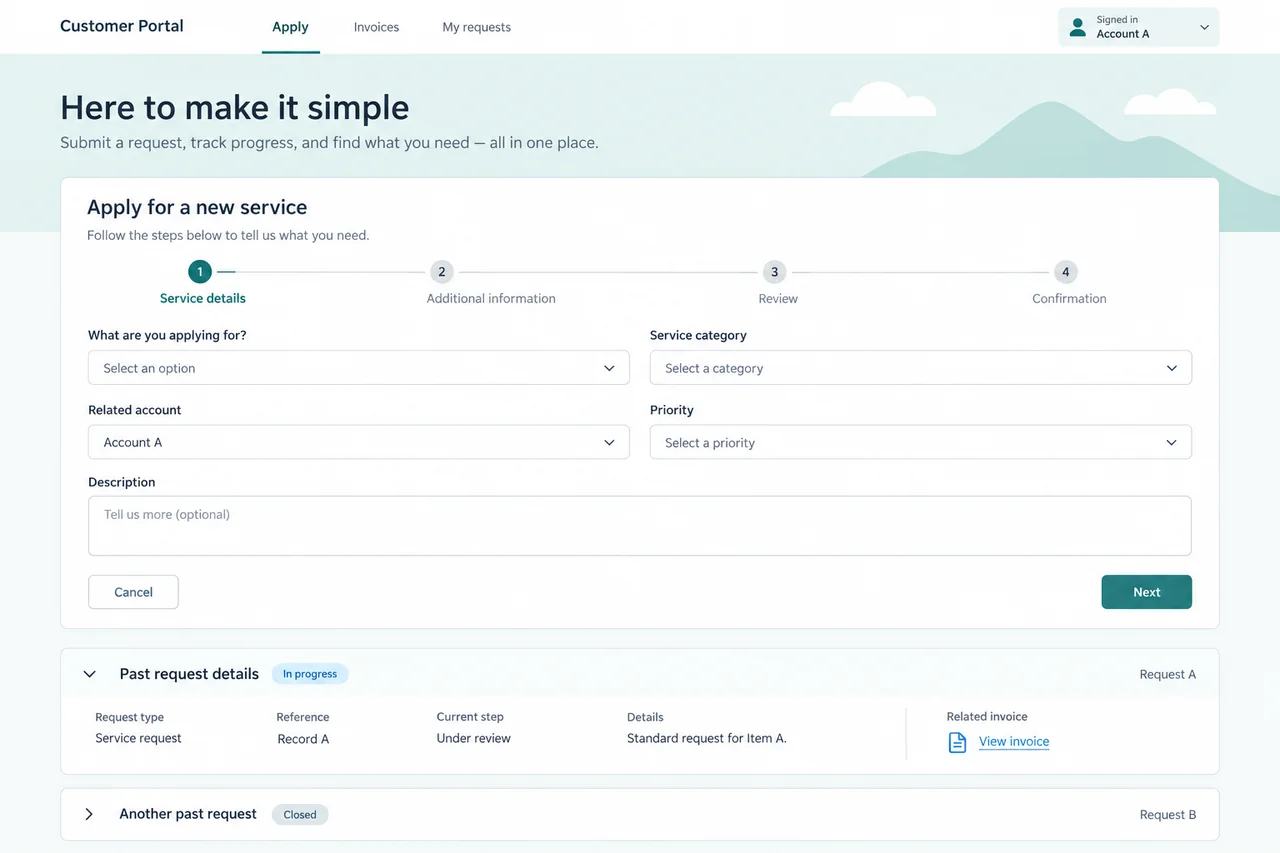Follow the View invoice link
The image size is (1280, 853).
1014,742
